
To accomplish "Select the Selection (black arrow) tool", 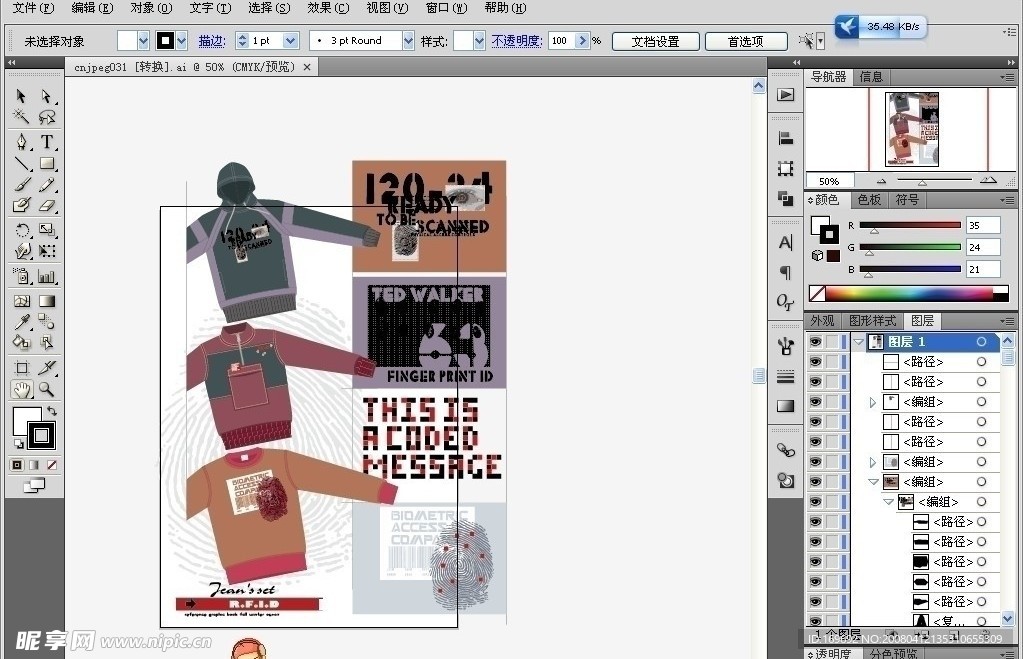I will (x=21, y=96).
